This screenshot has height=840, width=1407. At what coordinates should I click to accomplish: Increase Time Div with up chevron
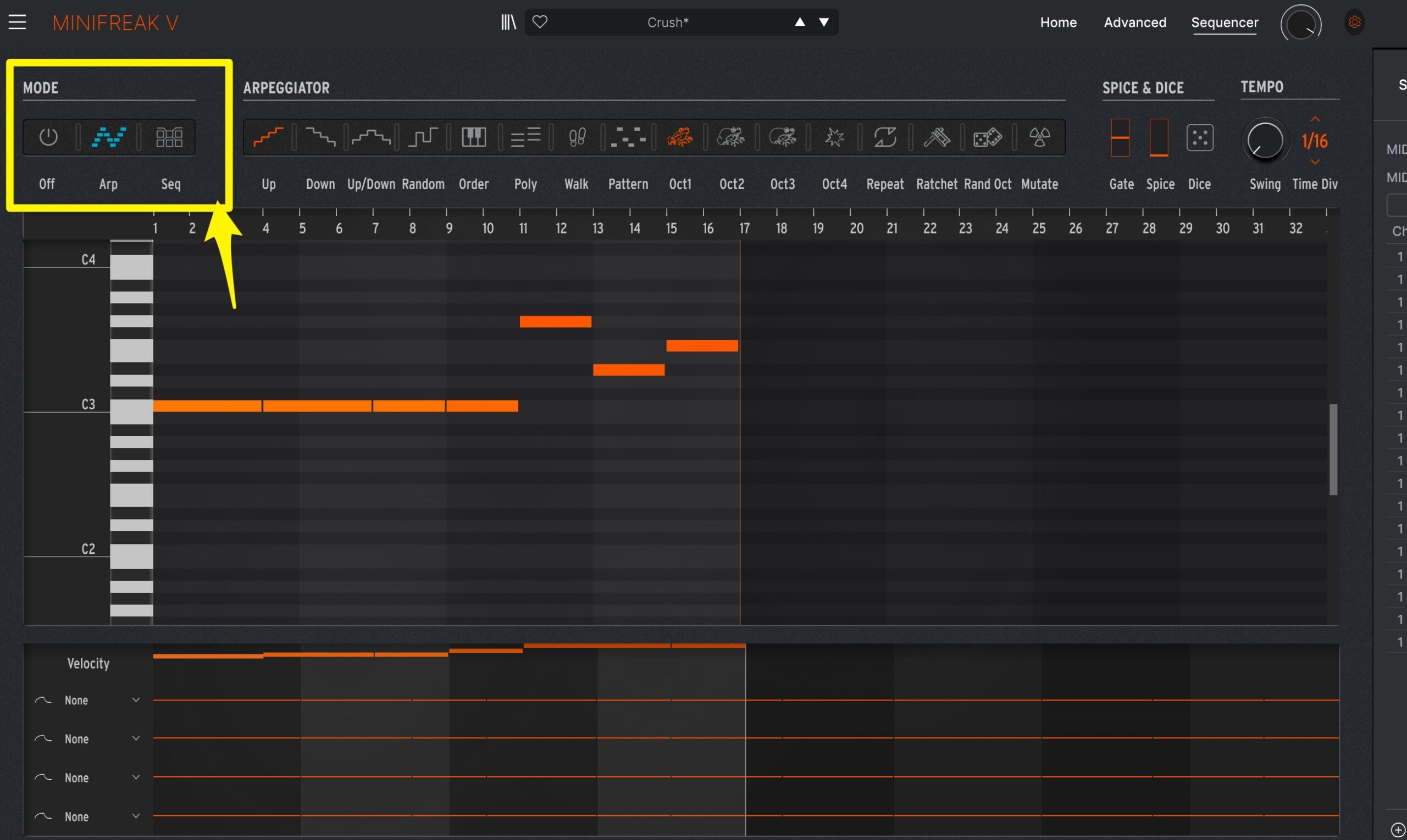tap(1315, 119)
